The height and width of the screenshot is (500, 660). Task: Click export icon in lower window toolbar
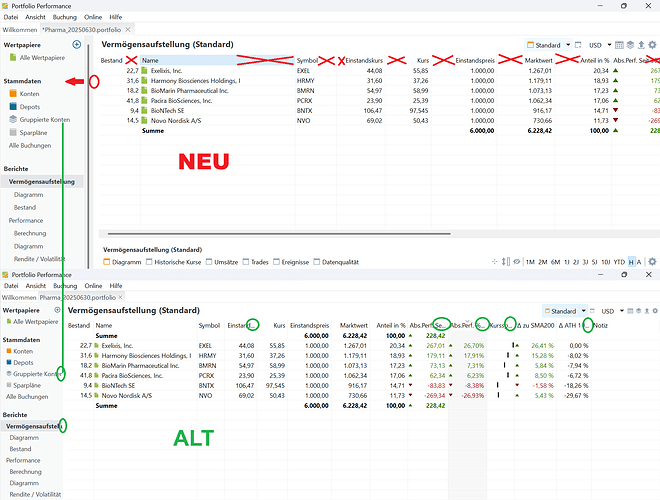coord(647,311)
